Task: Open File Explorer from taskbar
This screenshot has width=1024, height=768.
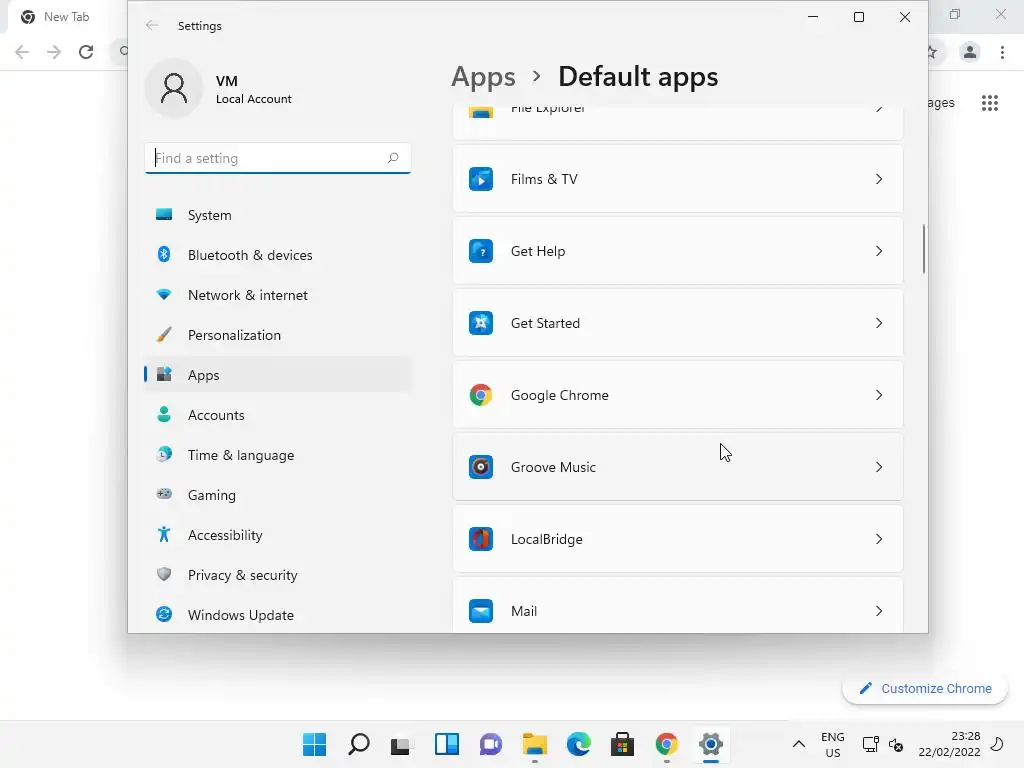Action: 535,744
